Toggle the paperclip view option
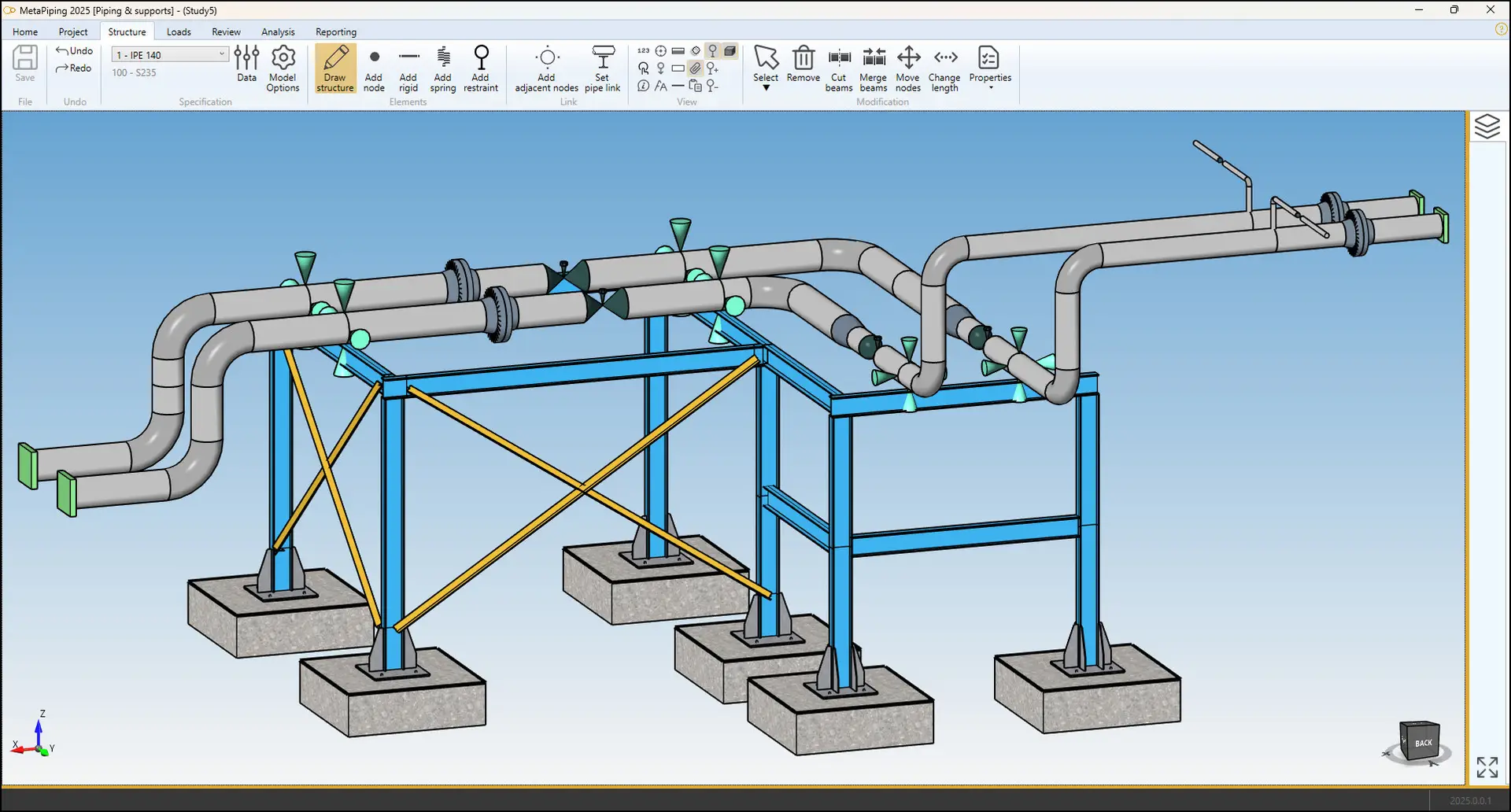1511x812 pixels. click(x=696, y=68)
